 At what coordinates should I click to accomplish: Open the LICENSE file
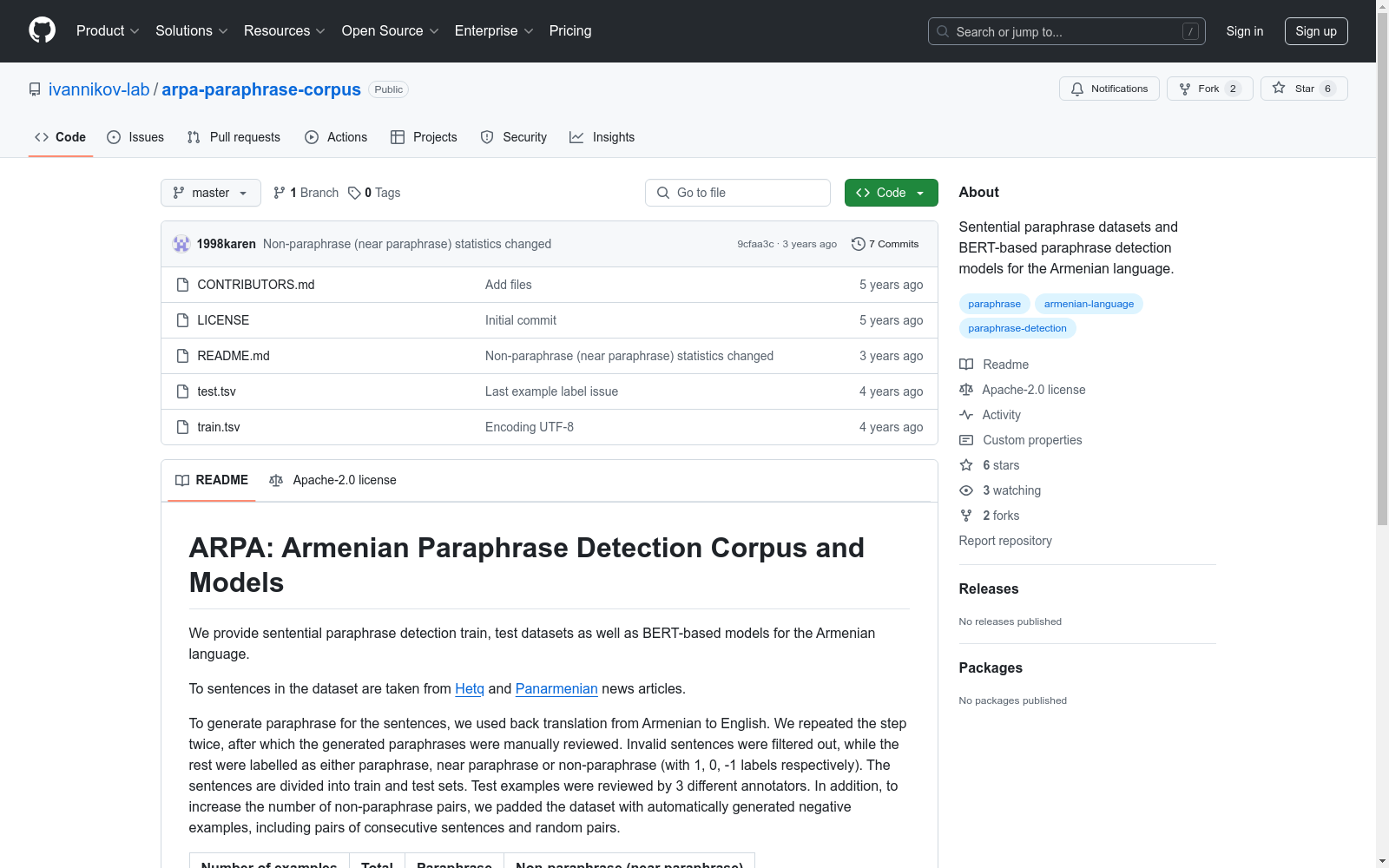(x=223, y=320)
